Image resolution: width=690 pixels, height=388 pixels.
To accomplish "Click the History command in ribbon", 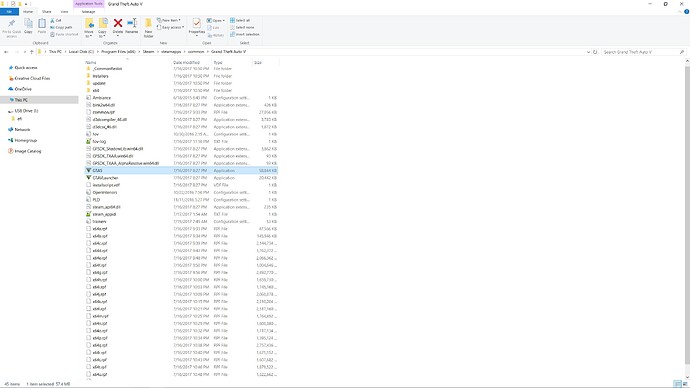I will coord(216,35).
